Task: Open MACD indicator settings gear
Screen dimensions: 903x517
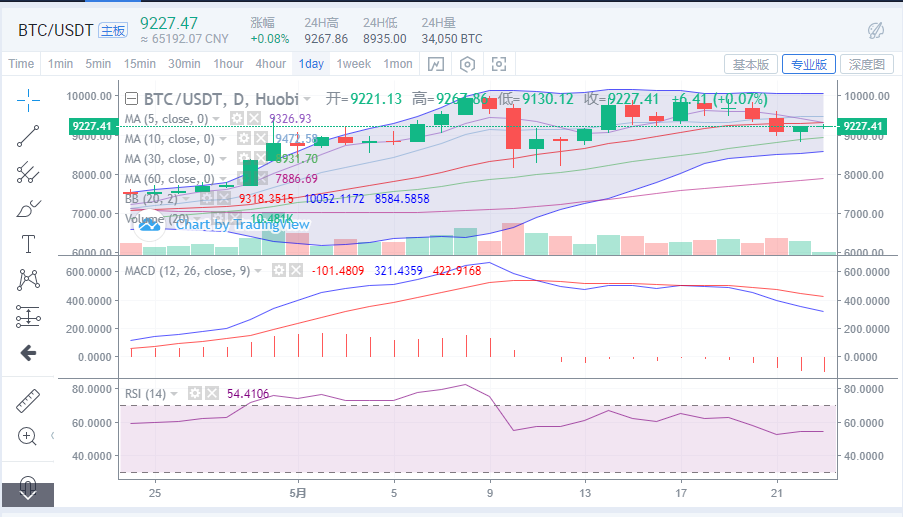Action: [x=279, y=270]
